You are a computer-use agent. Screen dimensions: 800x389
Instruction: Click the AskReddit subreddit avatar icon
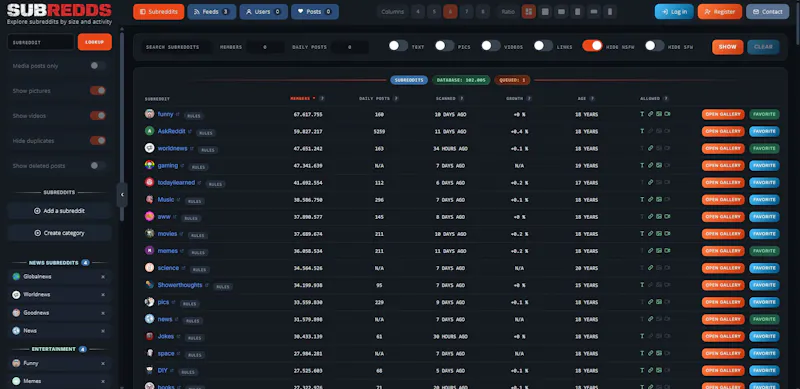149,131
